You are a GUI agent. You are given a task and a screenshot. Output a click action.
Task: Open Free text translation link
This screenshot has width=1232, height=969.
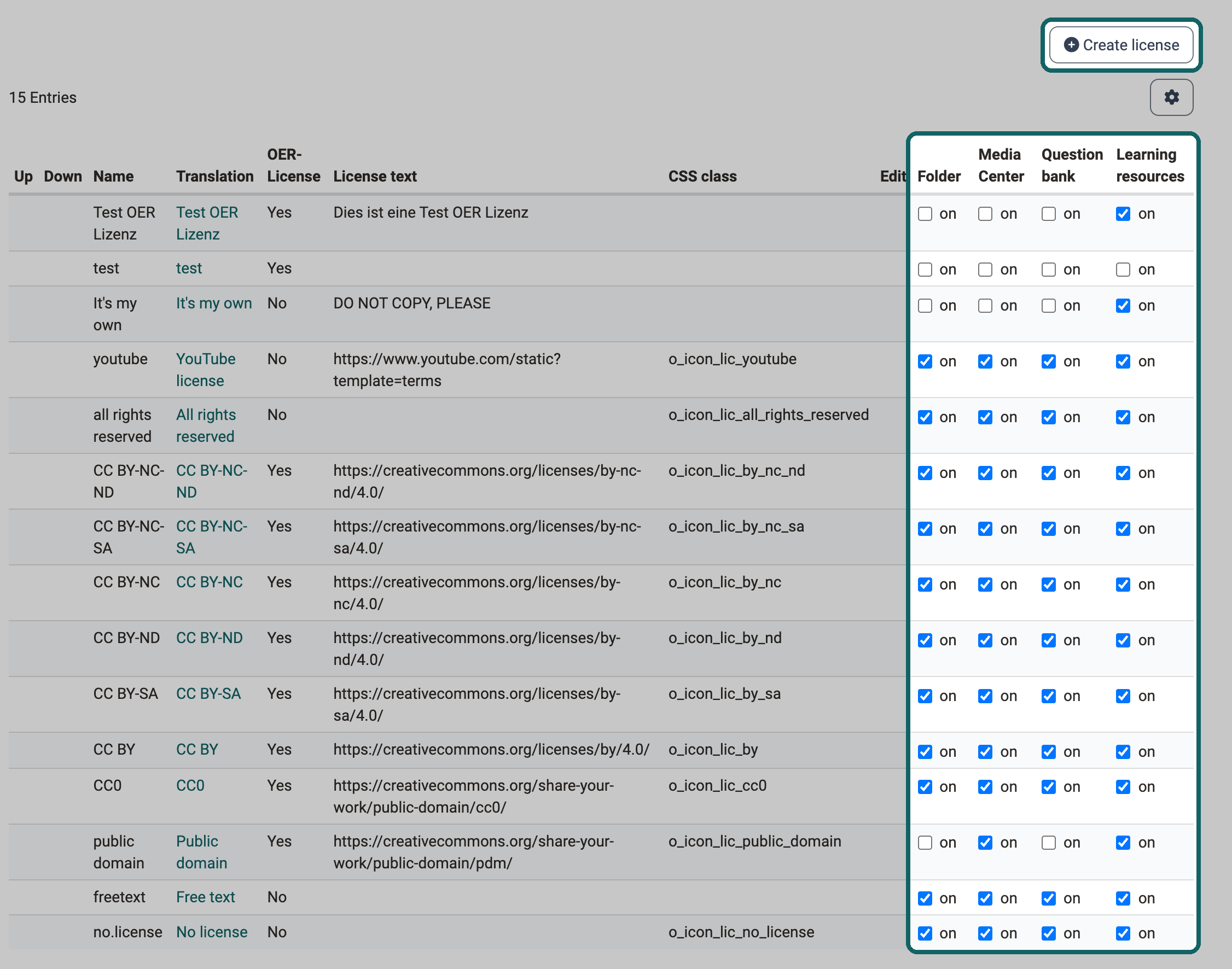click(x=206, y=897)
